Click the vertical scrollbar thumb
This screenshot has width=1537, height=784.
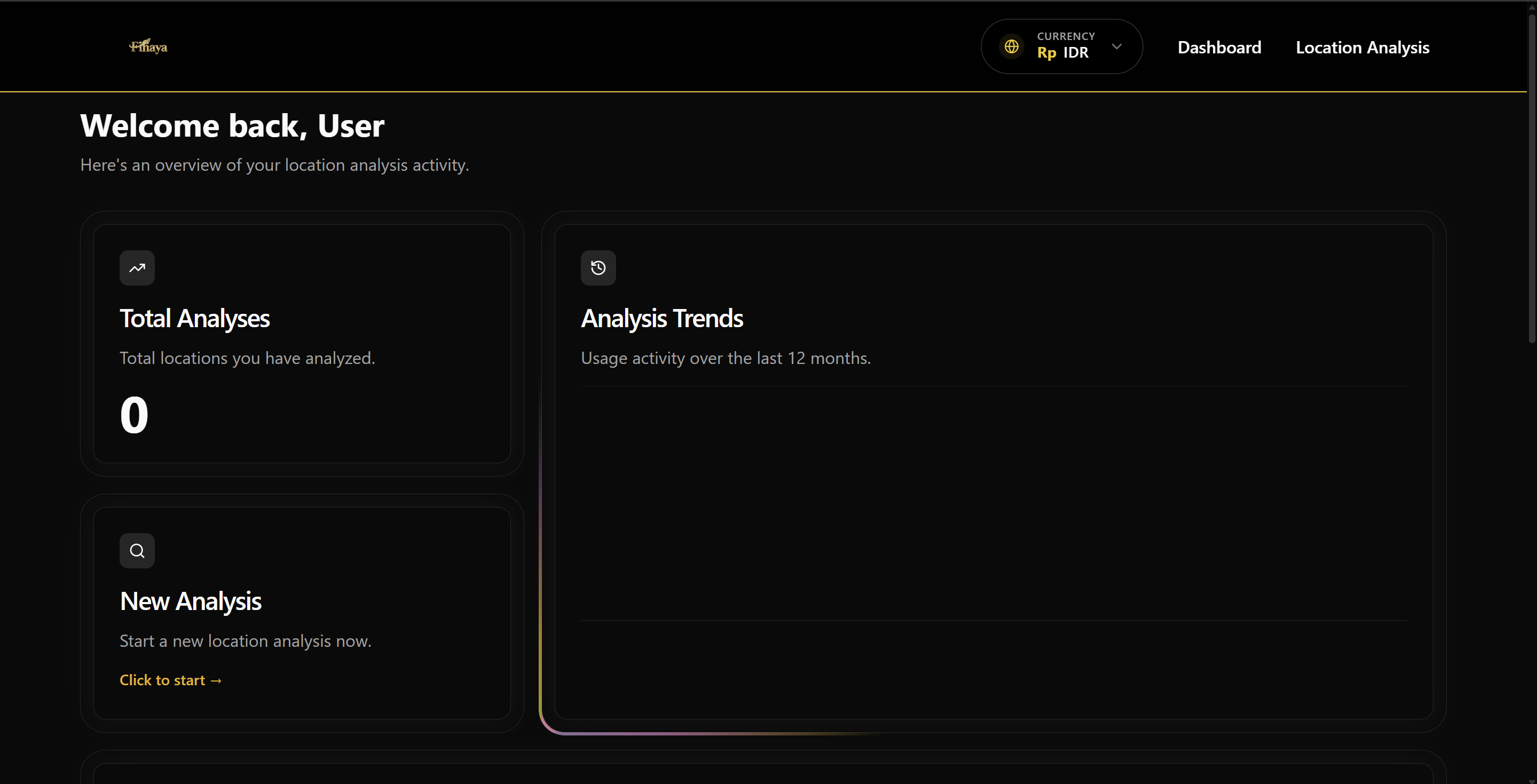click(x=1531, y=179)
